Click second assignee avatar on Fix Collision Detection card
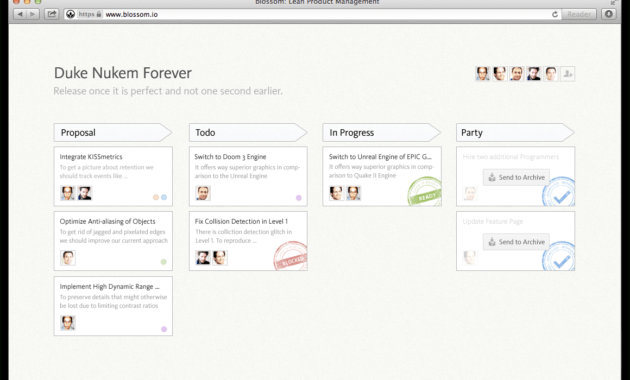The width and height of the screenshot is (630, 380). pyautogui.click(x=220, y=258)
